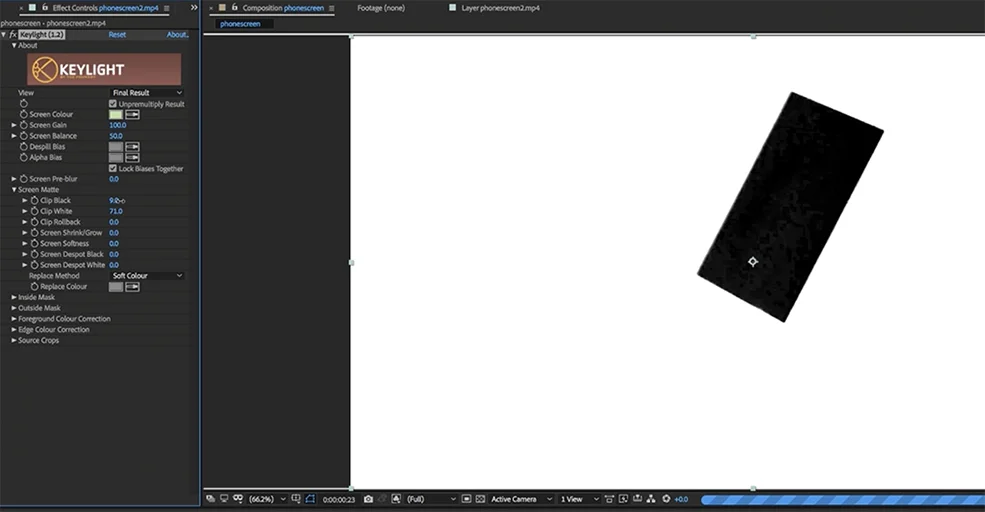Click About link for Keylight
The height and width of the screenshot is (512, 985).
(x=177, y=35)
